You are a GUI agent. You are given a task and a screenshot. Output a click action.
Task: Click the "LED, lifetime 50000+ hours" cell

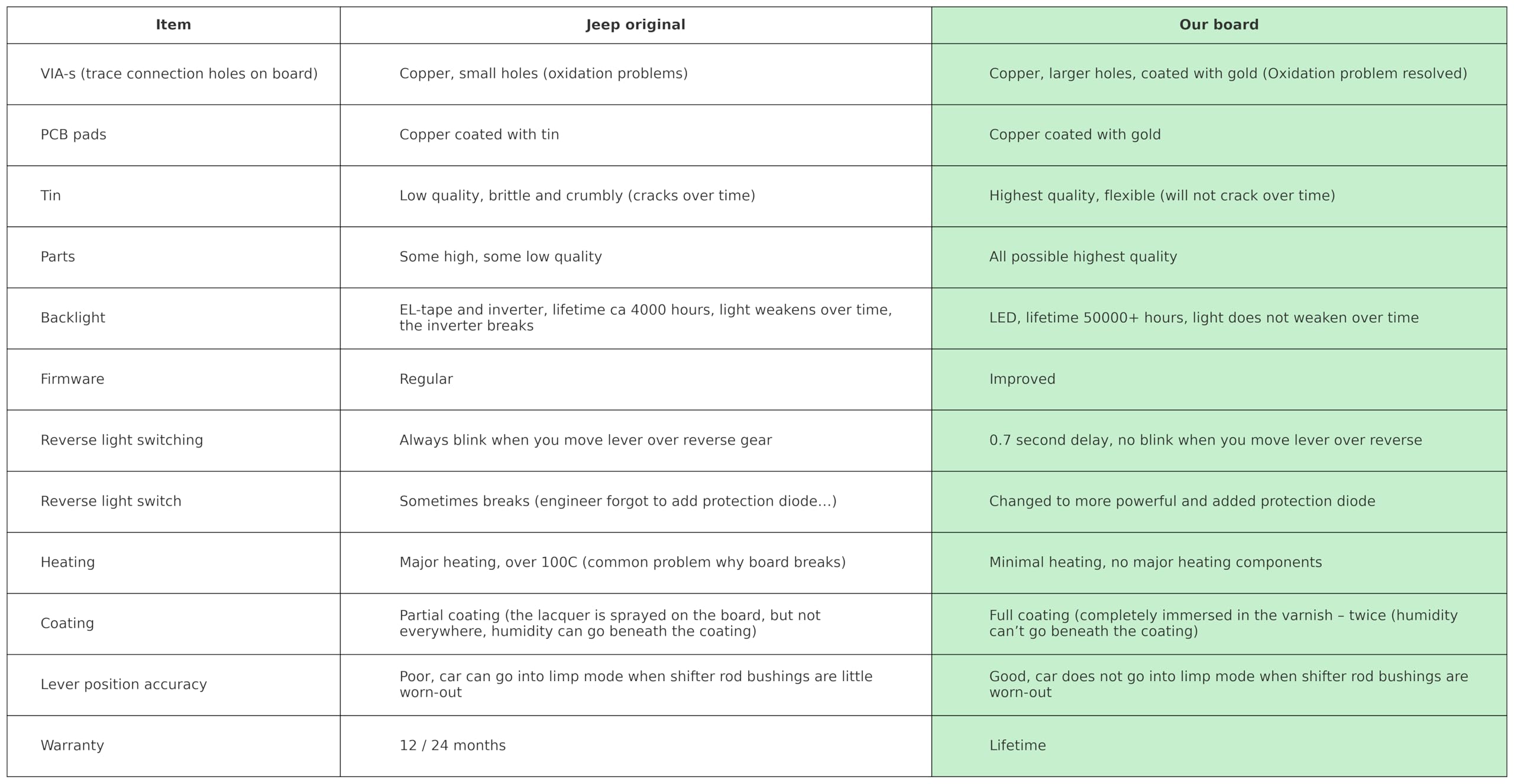click(x=1219, y=318)
